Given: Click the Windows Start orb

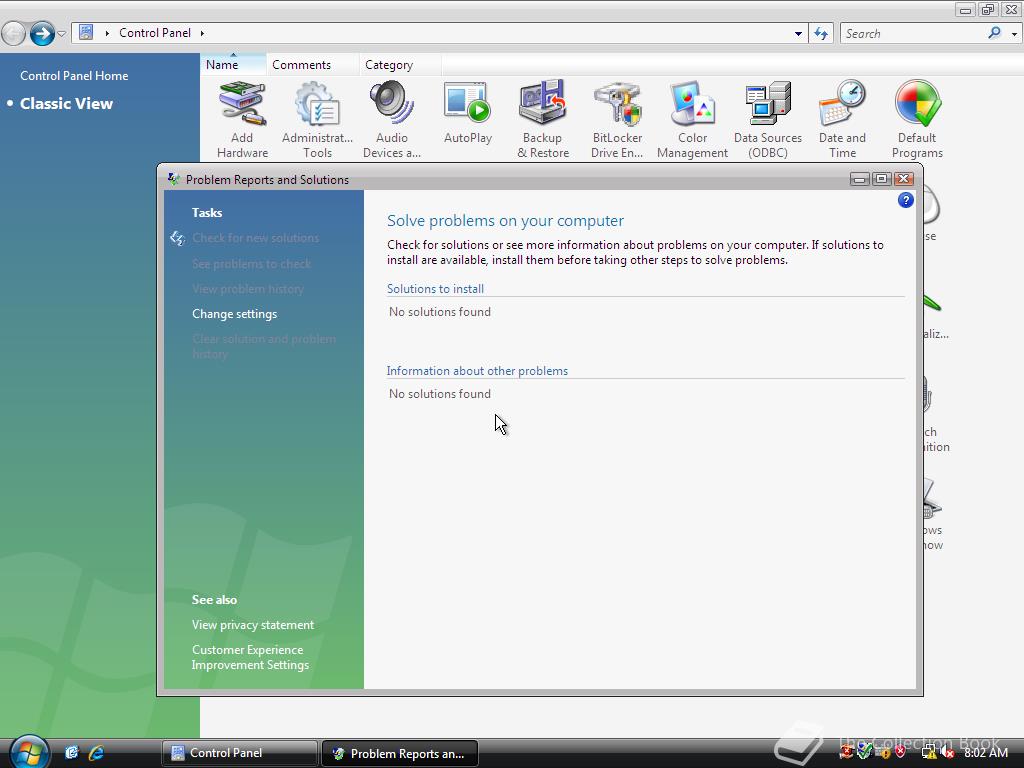Looking at the screenshot, I should coord(29,752).
